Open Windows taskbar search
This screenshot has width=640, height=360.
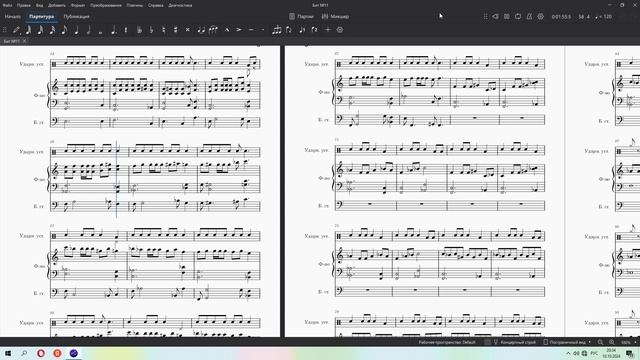24,353
